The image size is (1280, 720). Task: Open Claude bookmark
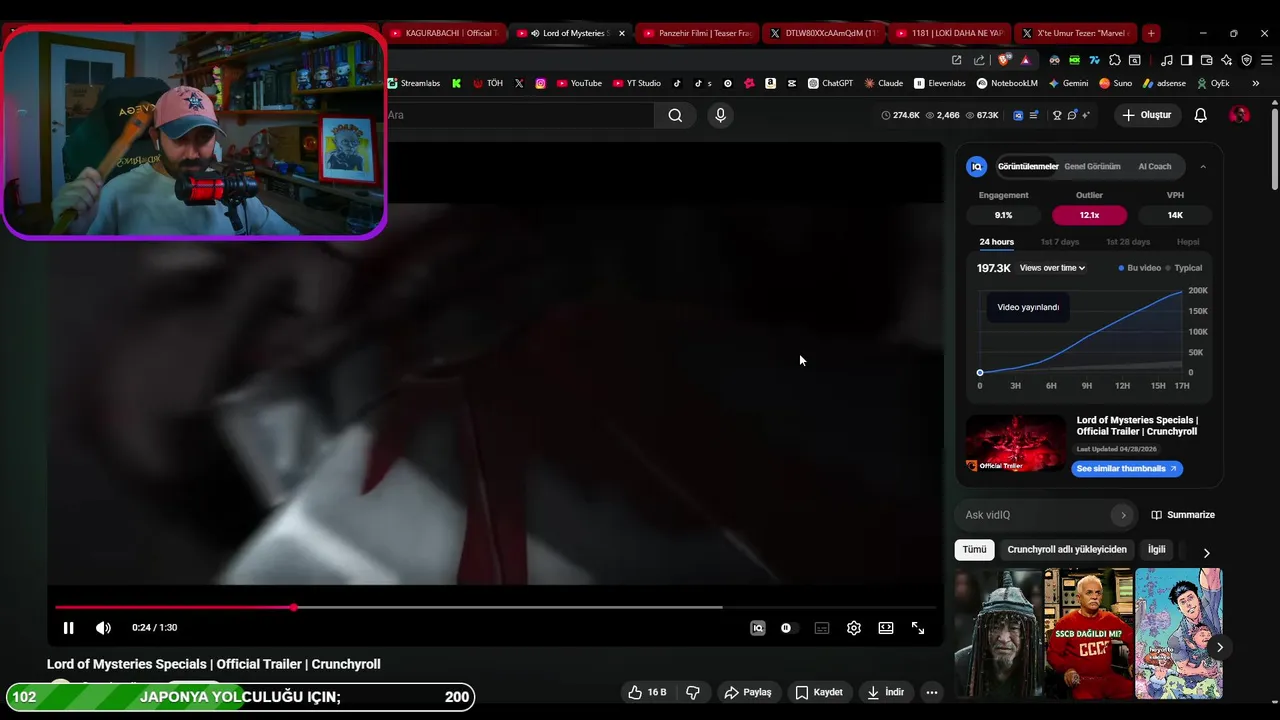(884, 83)
